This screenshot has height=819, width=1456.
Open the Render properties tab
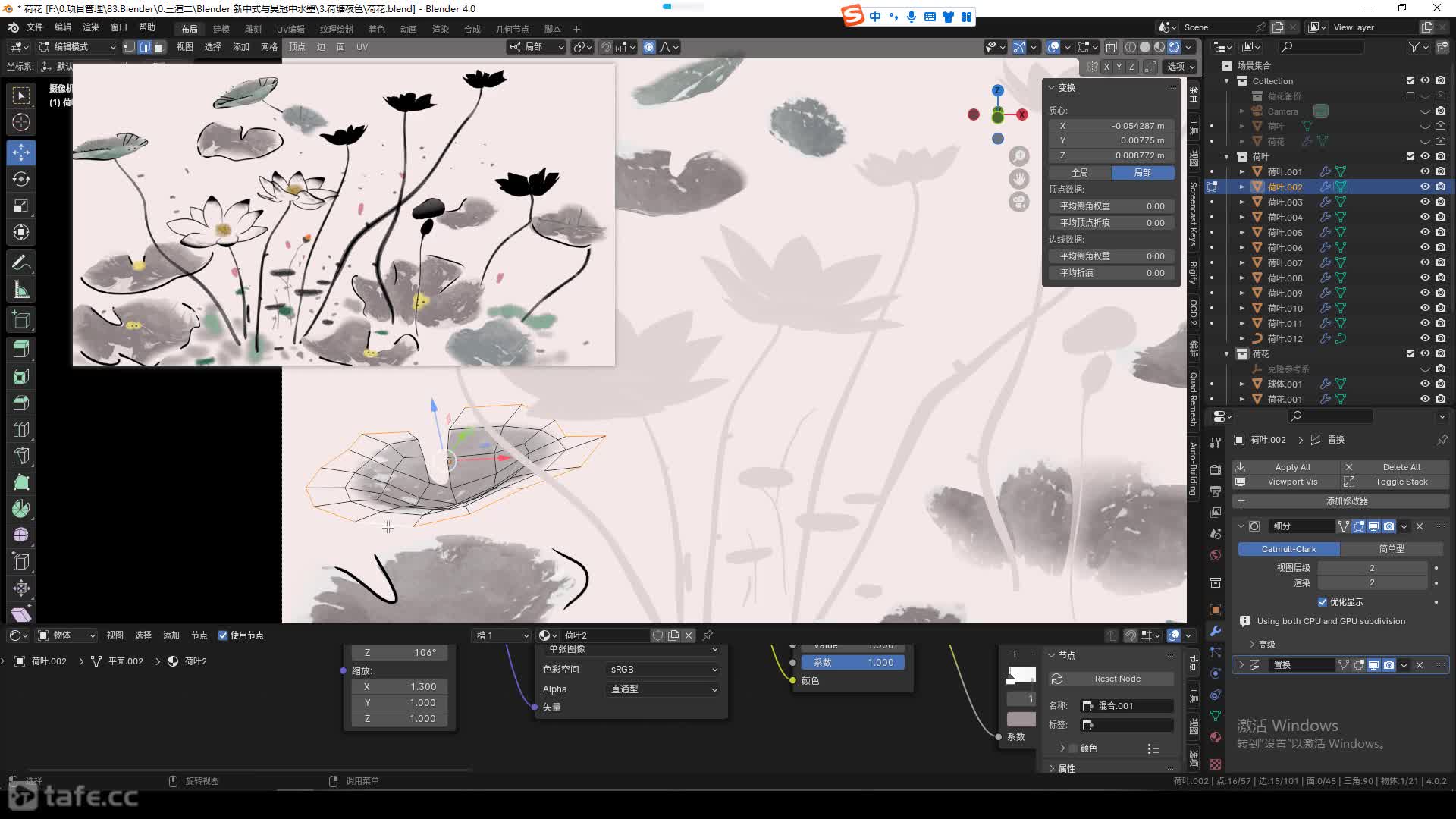(1216, 469)
